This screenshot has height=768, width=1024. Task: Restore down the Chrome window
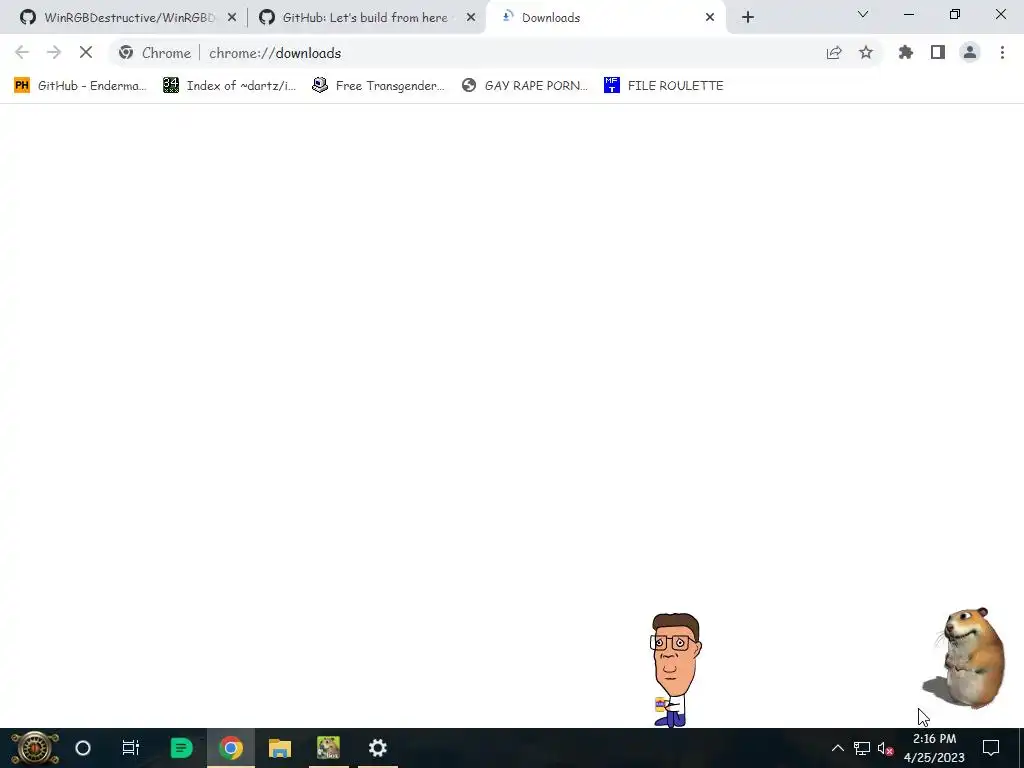955,14
